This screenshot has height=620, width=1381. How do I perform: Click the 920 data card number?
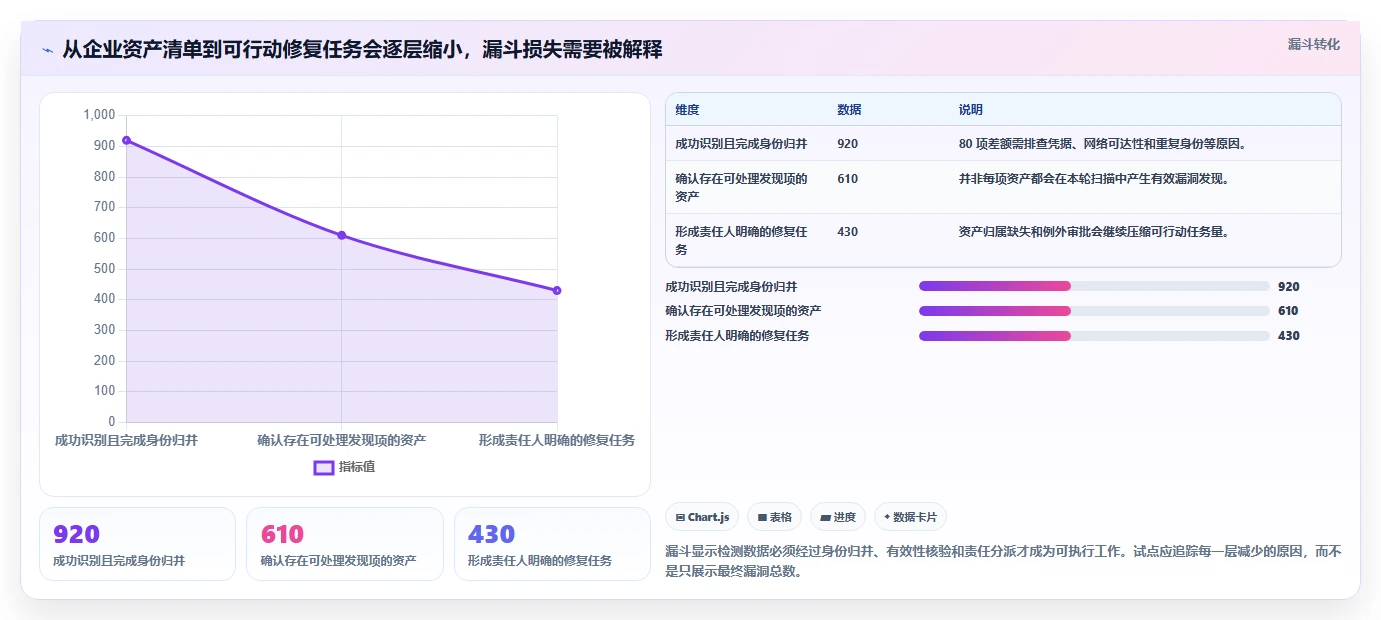pos(77,535)
